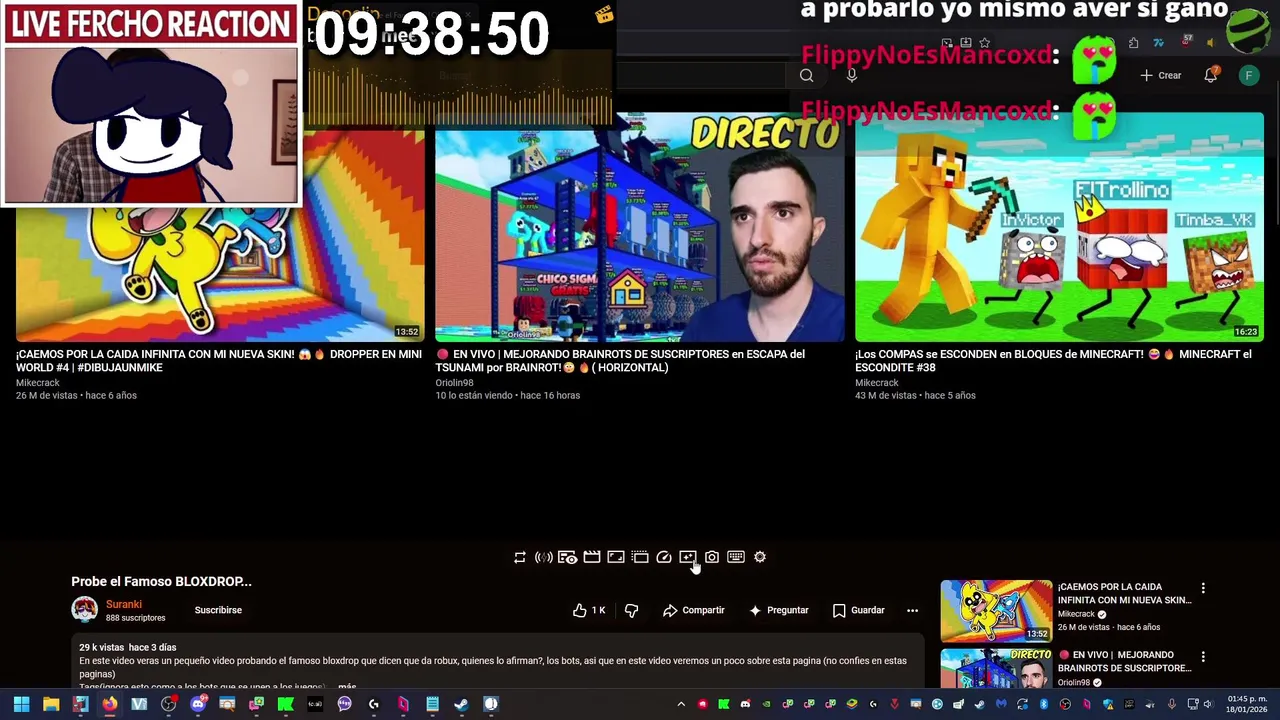Screen dimensions: 1280x720
Task: Open Steam from taskbar
Action: point(461,704)
